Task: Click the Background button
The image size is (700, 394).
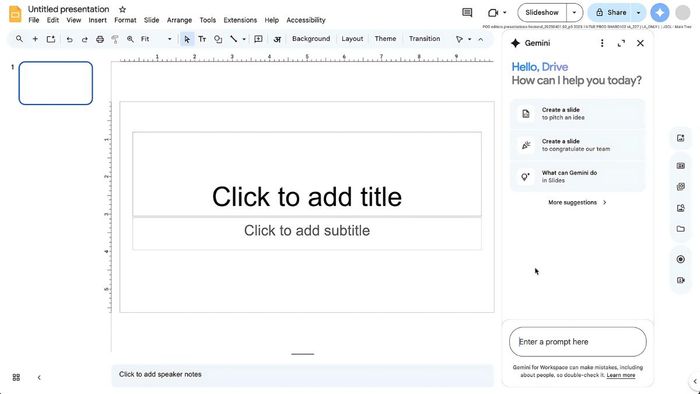Action: point(311,39)
